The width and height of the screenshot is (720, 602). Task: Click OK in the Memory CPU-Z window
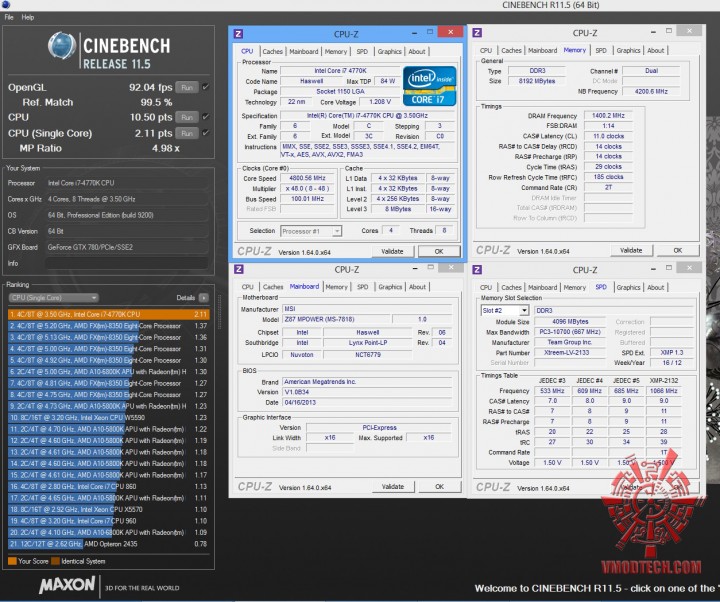(678, 250)
